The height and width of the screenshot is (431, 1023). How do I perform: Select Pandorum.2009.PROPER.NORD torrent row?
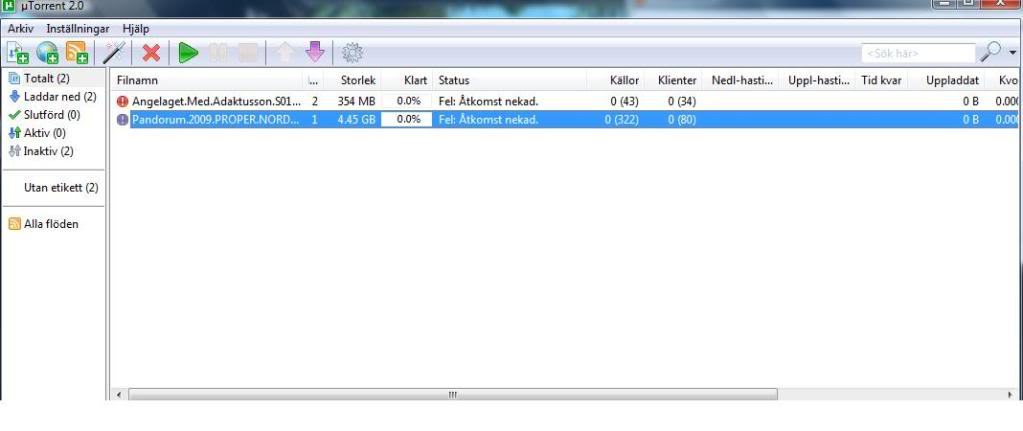click(564, 119)
